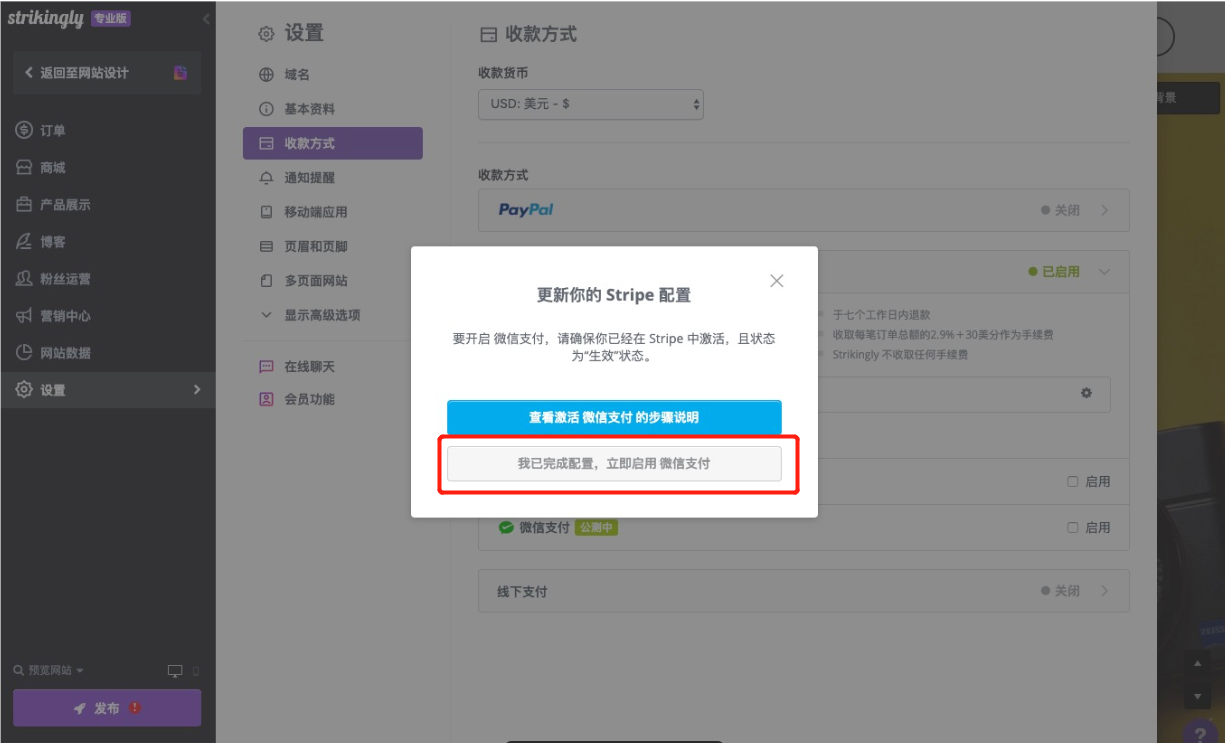The width and height of the screenshot is (1225, 743).
Task: Click the downward arrow button above the help bubble
Action: (x=1198, y=695)
